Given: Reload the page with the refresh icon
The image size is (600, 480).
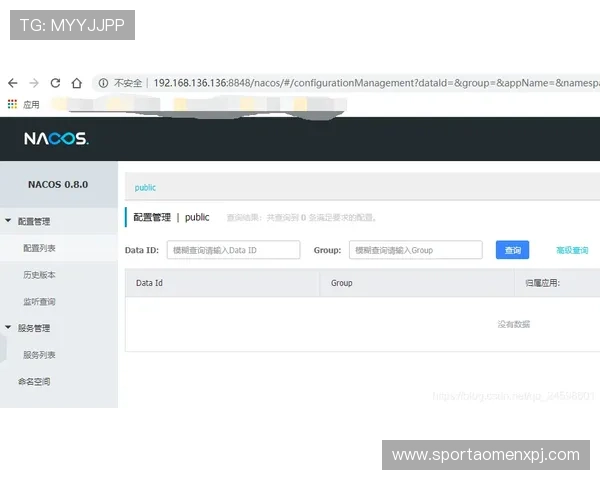Looking at the screenshot, I should click(x=55, y=83).
